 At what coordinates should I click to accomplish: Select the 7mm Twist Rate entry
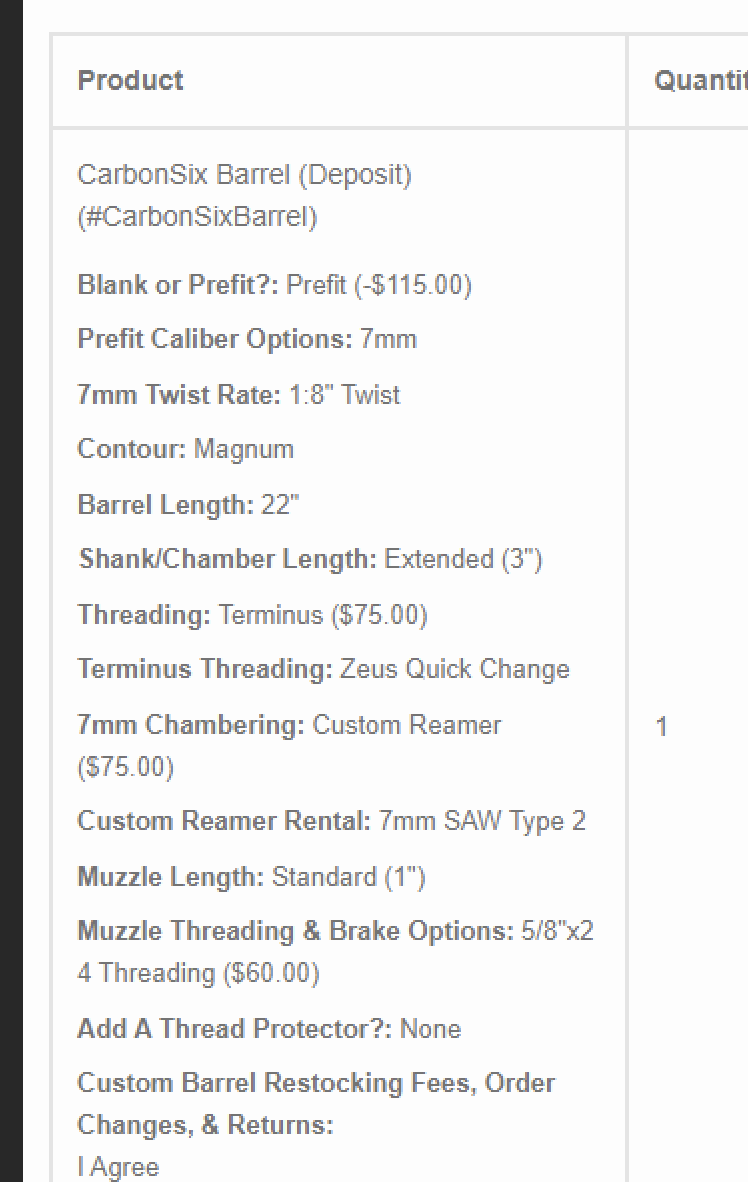(238, 394)
